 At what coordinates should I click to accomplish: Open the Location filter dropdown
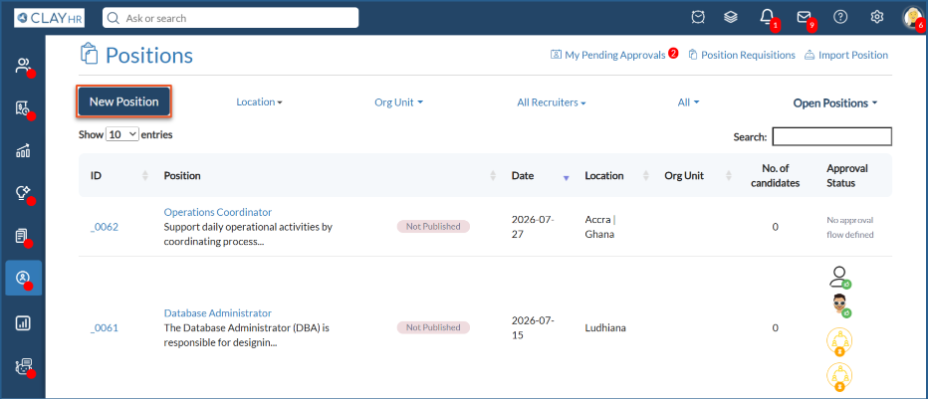click(x=259, y=102)
